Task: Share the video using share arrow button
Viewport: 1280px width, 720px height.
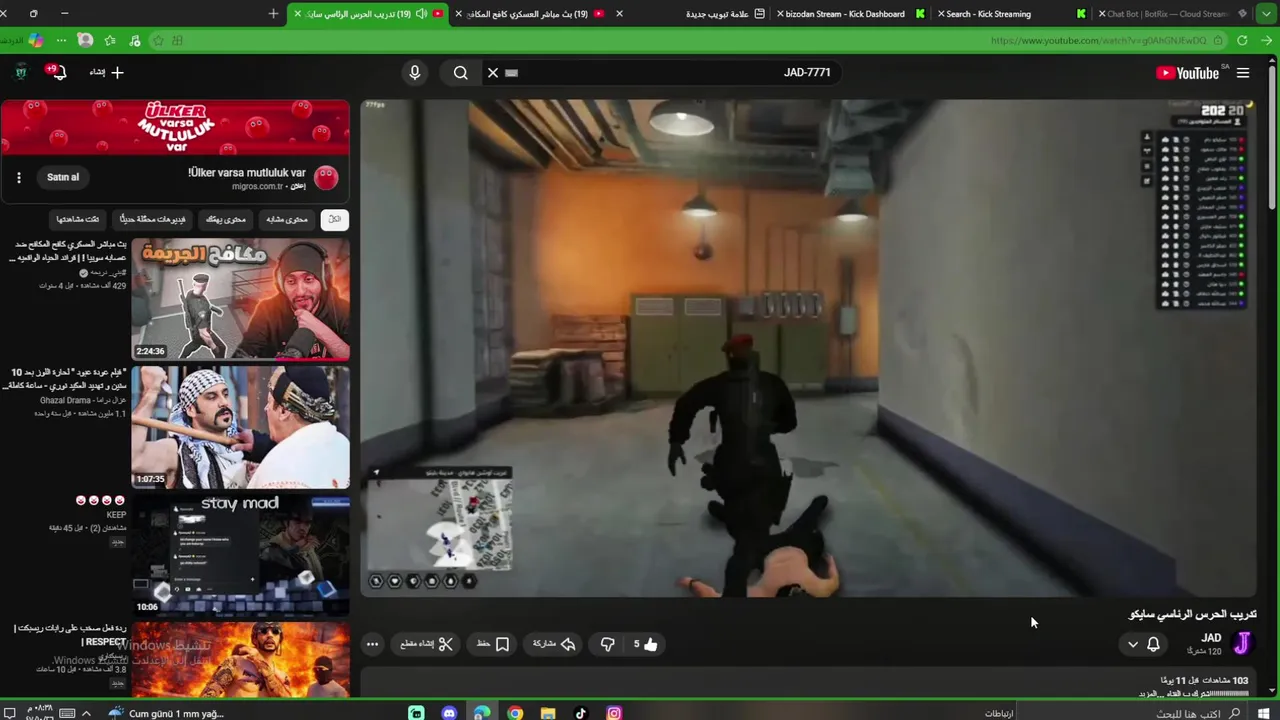Action: (x=554, y=644)
